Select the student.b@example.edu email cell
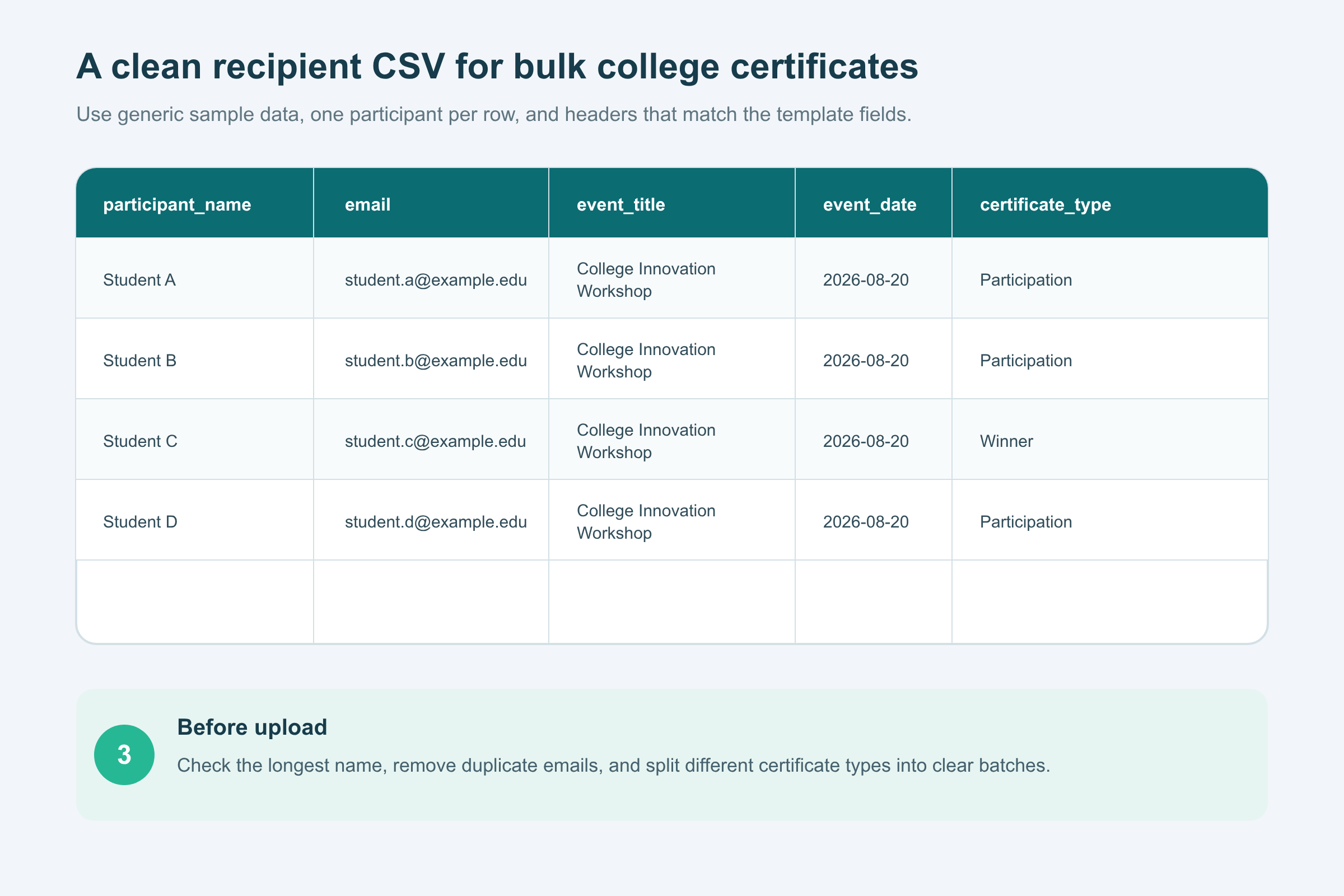Image resolution: width=1344 pixels, height=896 pixels. pos(431,359)
